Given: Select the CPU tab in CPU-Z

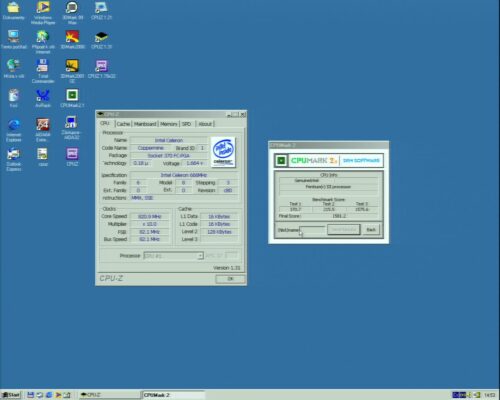Looking at the screenshot, I should tap(105, 123).
